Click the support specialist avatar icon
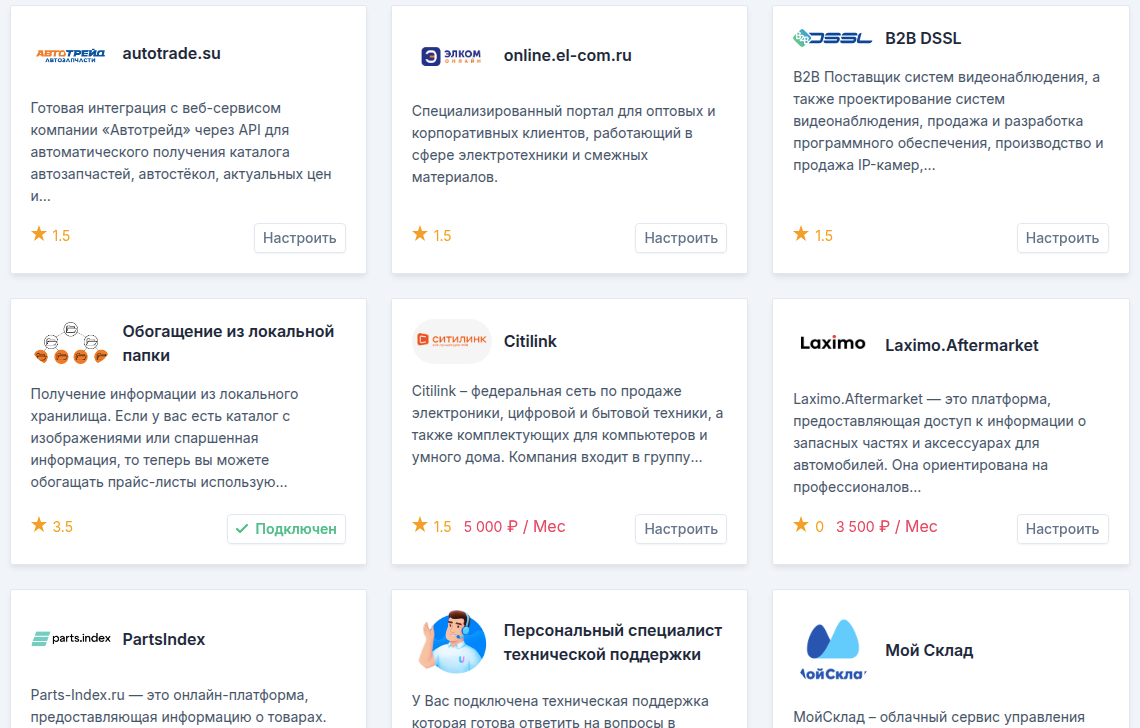This screenshot has width=1140, height=728. tap(451, 641)
